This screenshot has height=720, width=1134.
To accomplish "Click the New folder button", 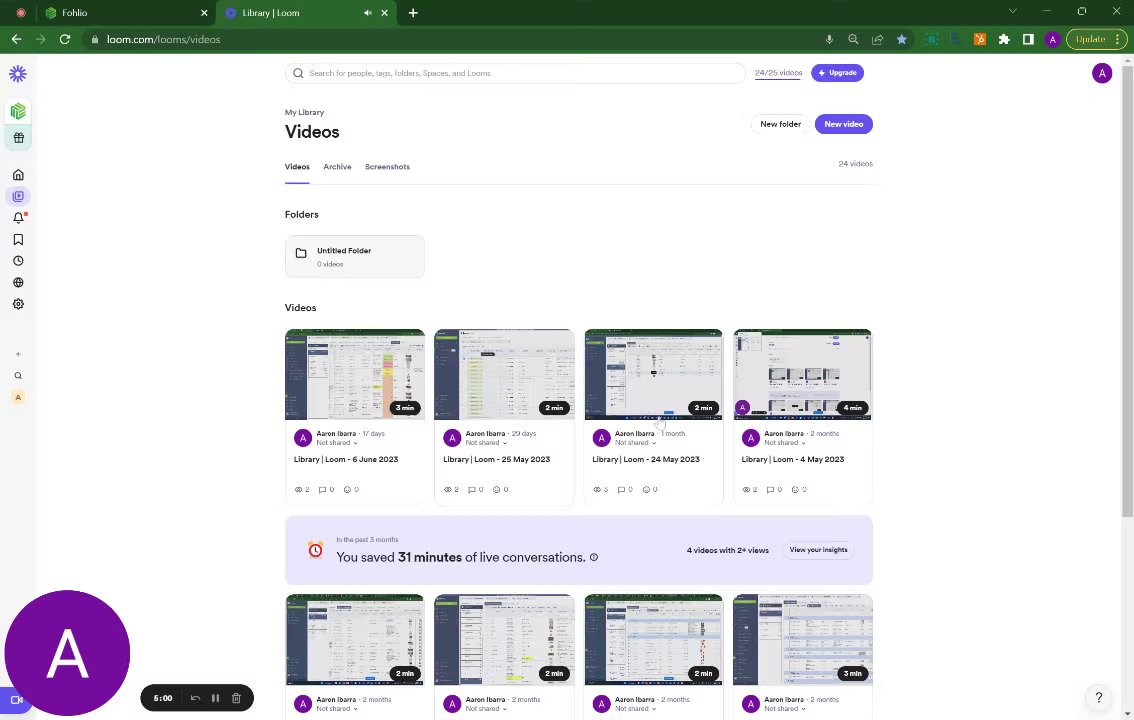I will point(780,124).
